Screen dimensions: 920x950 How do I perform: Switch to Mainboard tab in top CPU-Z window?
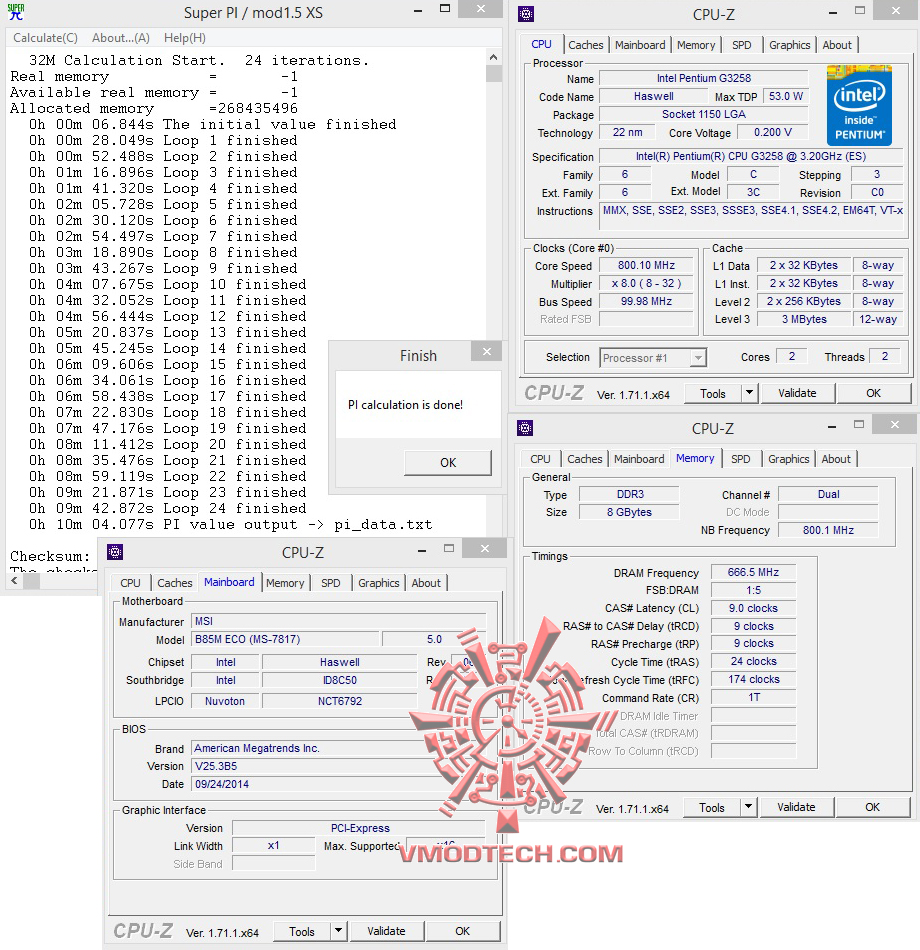pos(640,45)
